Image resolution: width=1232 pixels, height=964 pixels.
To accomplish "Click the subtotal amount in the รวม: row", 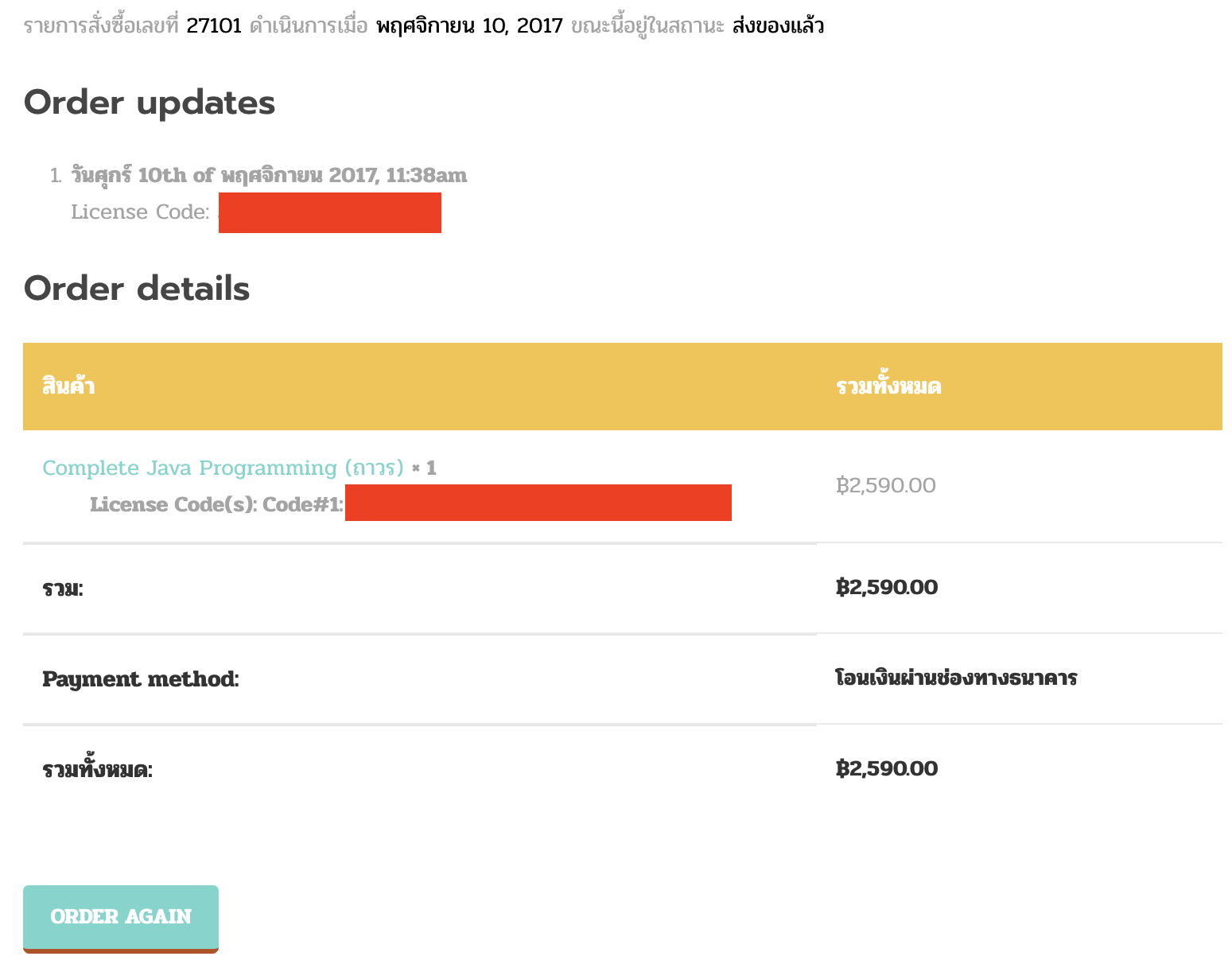I will coord(887,587).
